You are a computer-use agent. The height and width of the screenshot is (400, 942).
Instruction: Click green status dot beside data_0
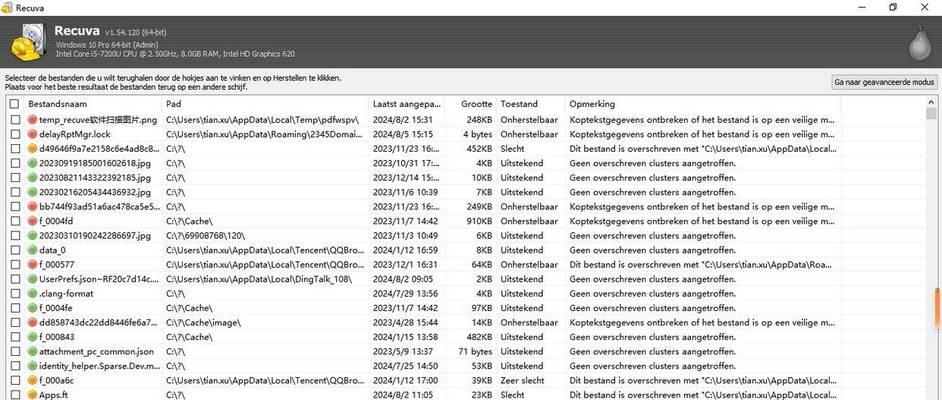tap(32, 250)
